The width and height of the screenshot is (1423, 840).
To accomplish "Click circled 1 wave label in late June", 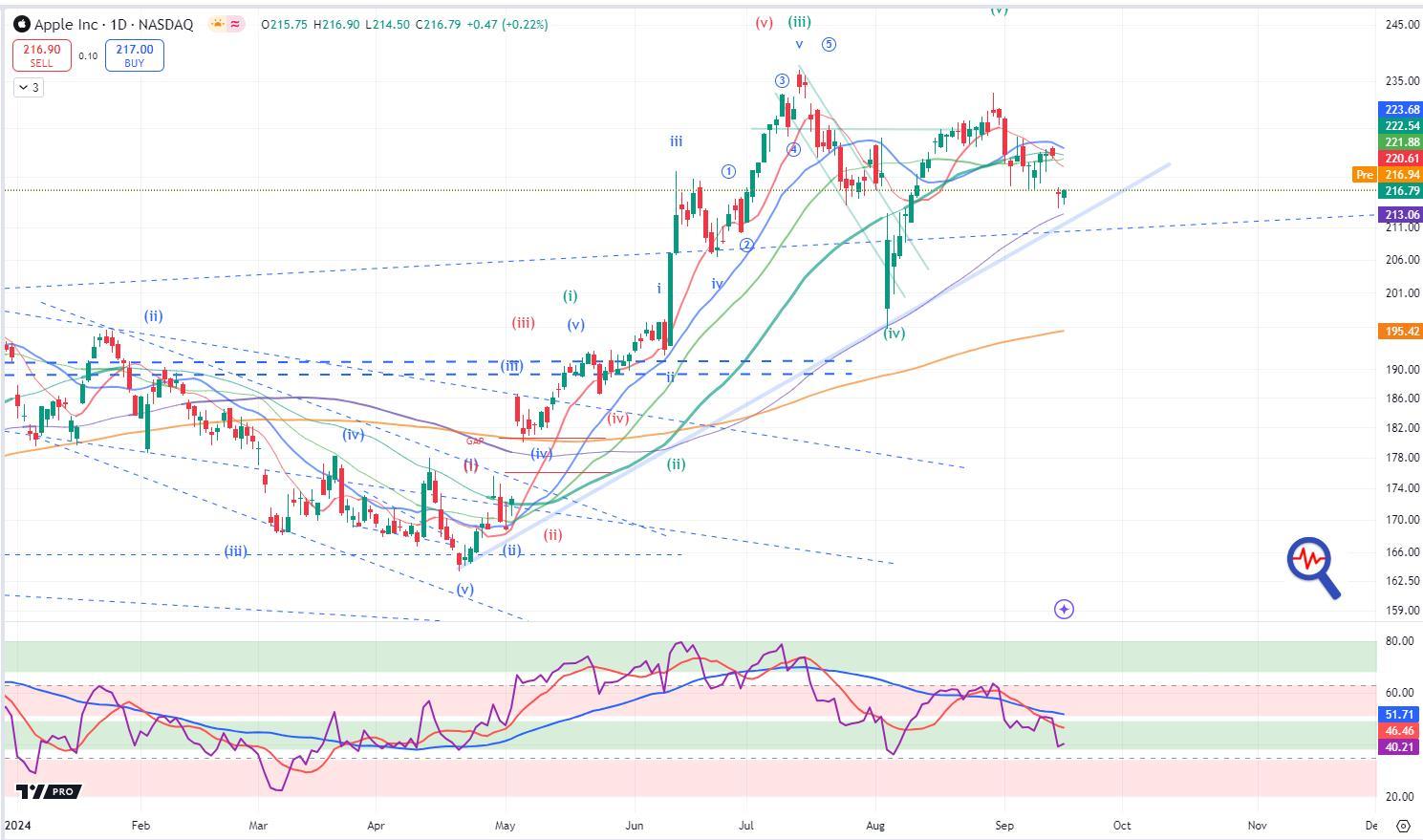I will click(728, 172).
